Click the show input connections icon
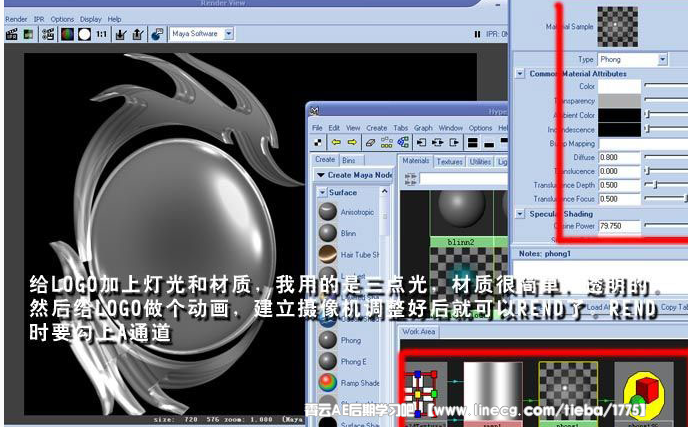The width and height of the screenshot is (688, 427). point(421,142)
